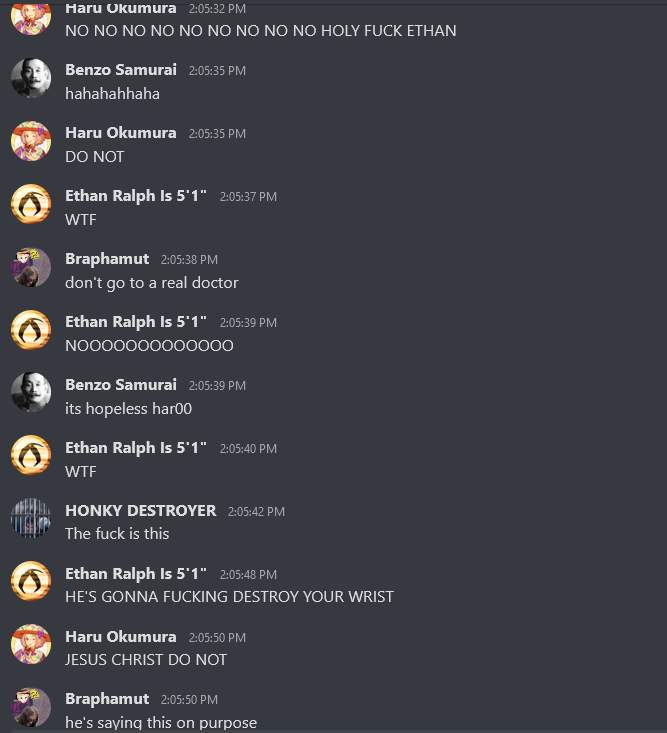Open Haru Okumura's avatar next to 'DO NOT'
This screenshot has width=667, height=733.
click(x=31, y=141)
